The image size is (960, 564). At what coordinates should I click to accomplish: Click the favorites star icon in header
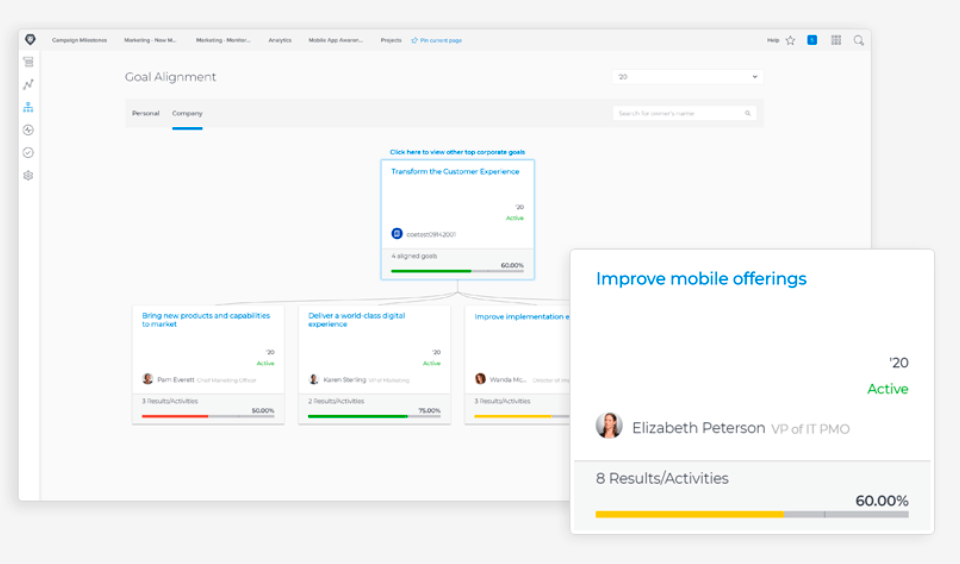point(790,40)
